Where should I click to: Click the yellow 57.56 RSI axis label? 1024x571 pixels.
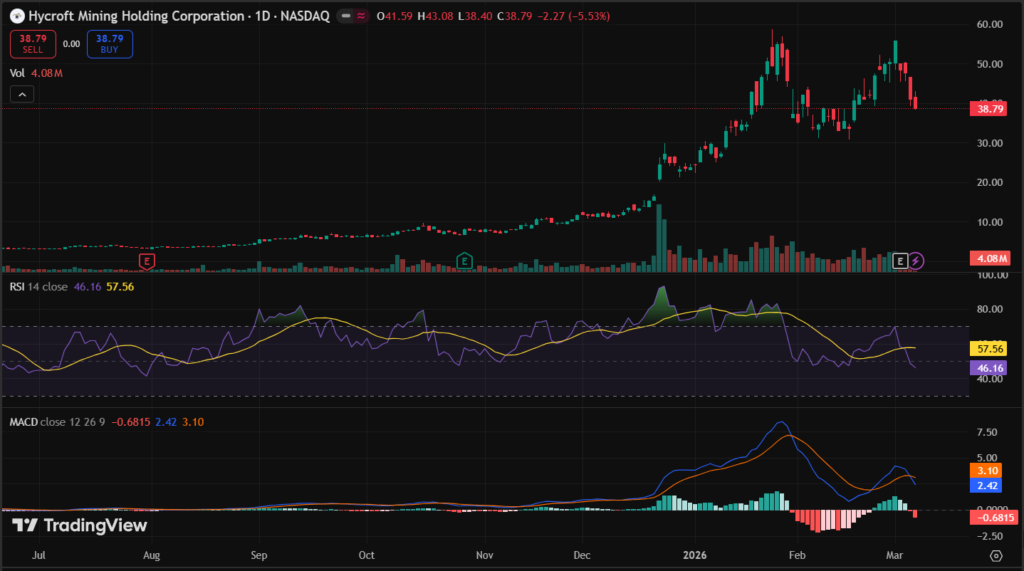coord(990,349)
